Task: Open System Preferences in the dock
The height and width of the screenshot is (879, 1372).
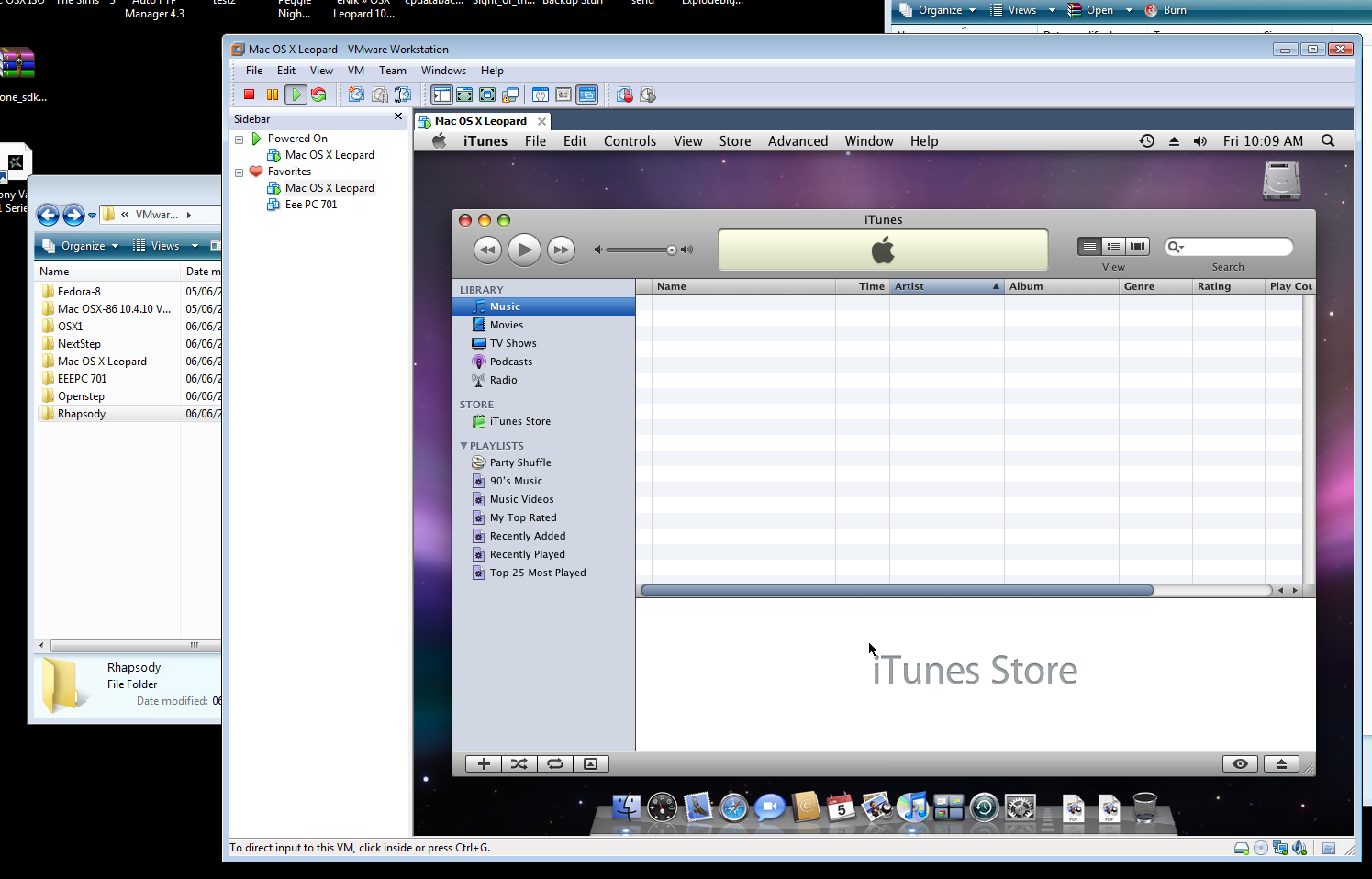Action: (x=1020, y=807)
